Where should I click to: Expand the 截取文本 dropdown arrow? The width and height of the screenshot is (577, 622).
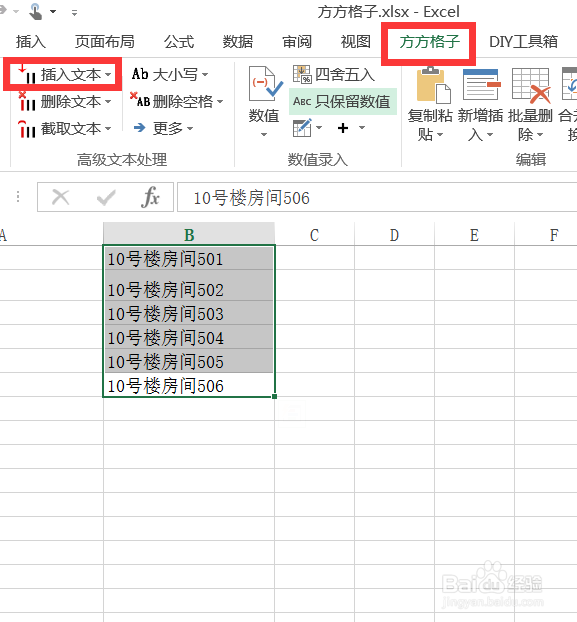tap(108, 129)
